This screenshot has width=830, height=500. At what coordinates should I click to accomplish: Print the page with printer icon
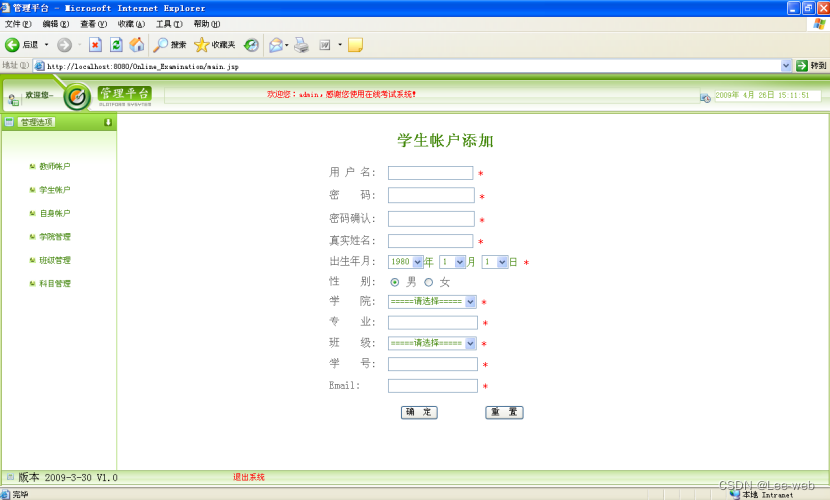pos(301,45)
